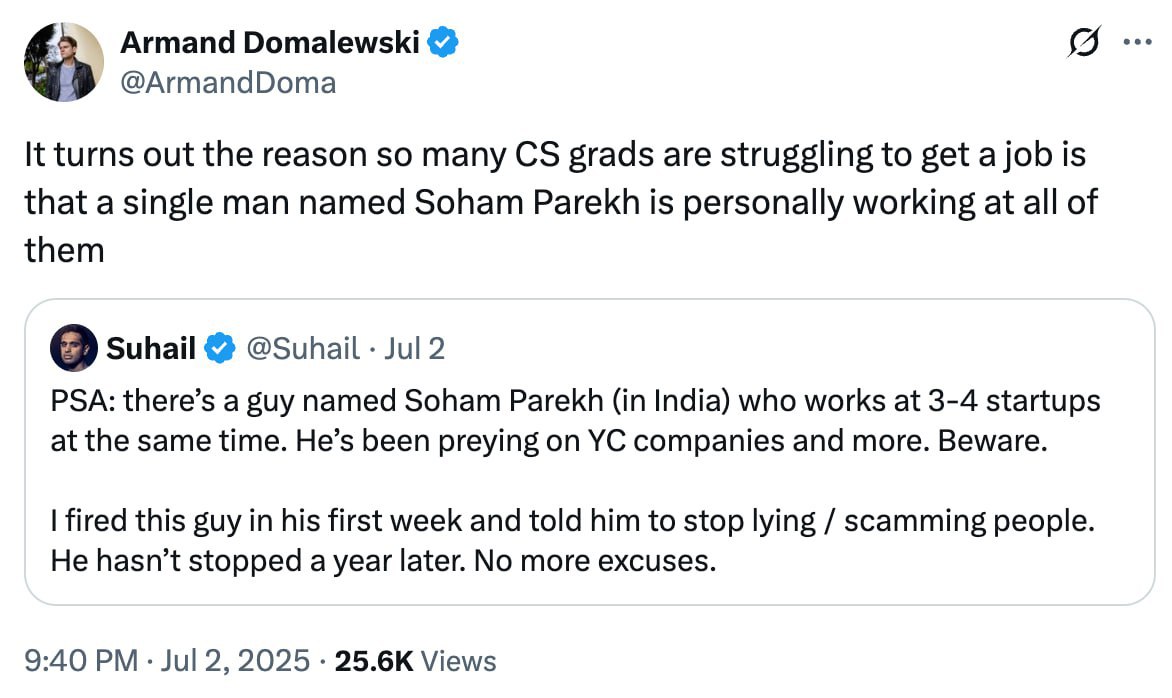Click "No more excuses." in quoted tweet

coord(595,561)
